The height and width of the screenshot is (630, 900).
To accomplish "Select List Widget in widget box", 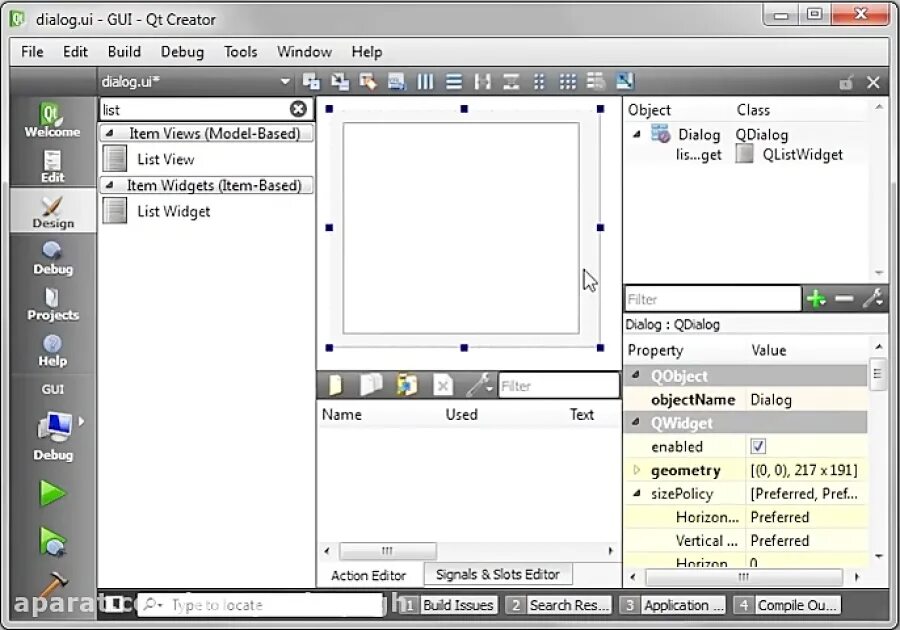I will pyautogui.click(x=207, y=211).
